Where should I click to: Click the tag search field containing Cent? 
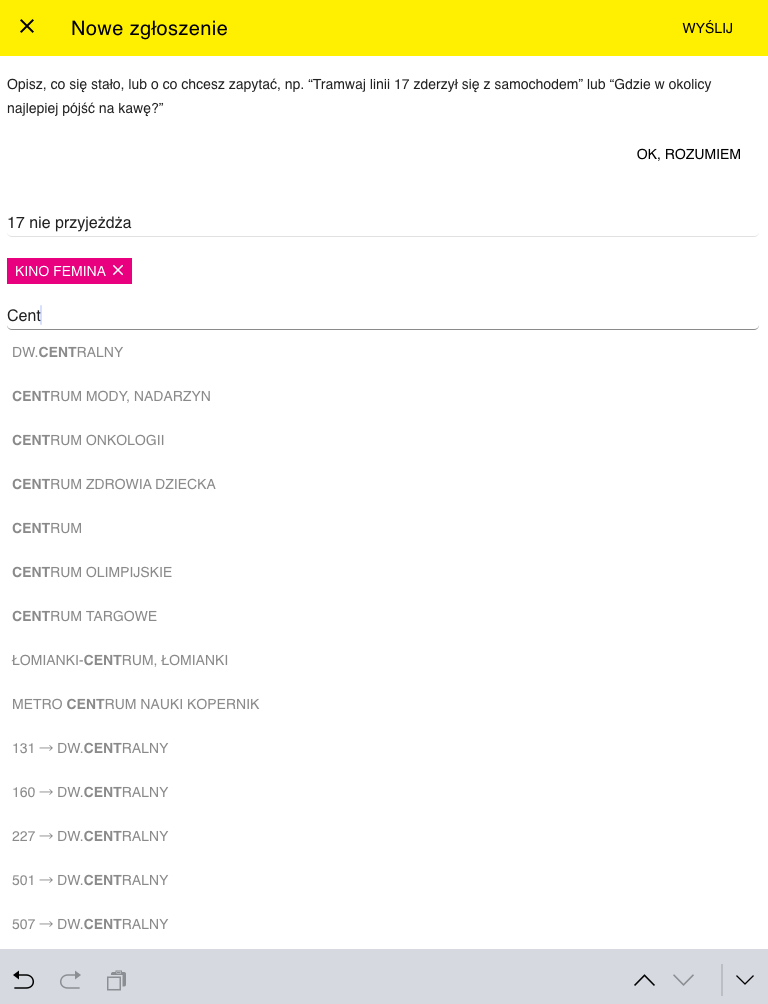click(x=382, y=315)
